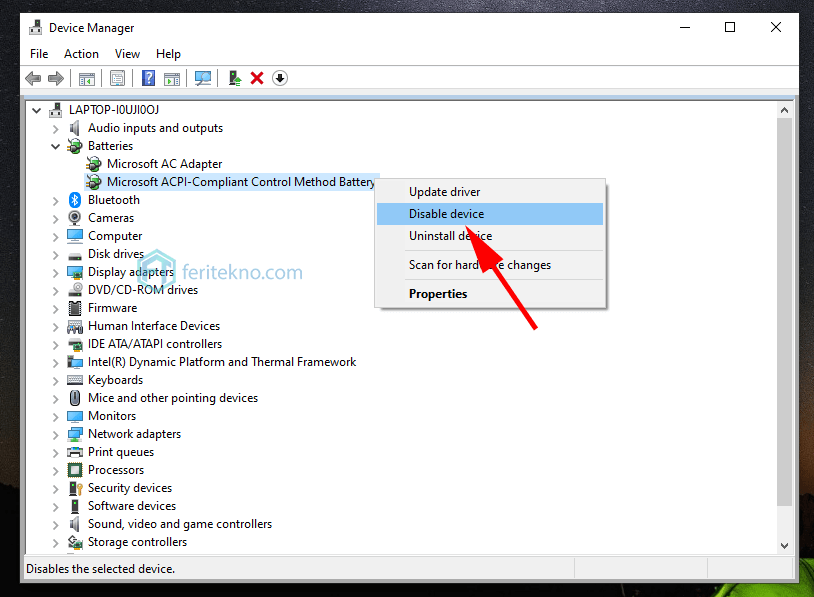Open the Help menu
The height and width of the screenshot is (597, 814).
[168, 54]
